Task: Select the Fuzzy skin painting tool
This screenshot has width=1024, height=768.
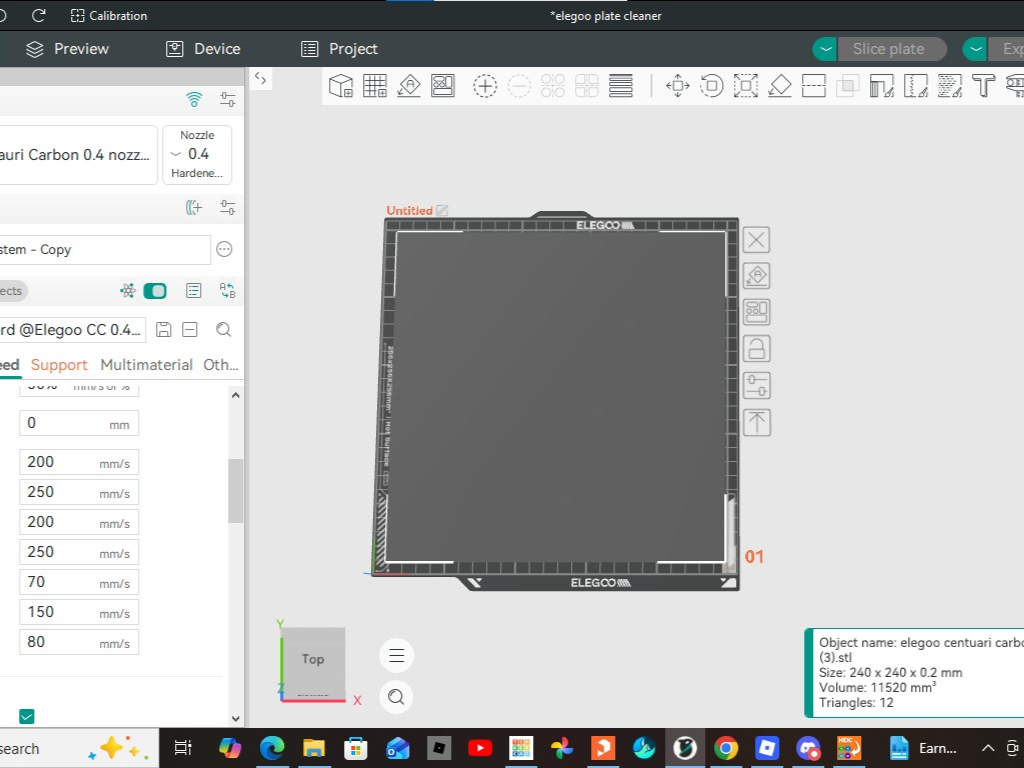Action: point(950,86)
